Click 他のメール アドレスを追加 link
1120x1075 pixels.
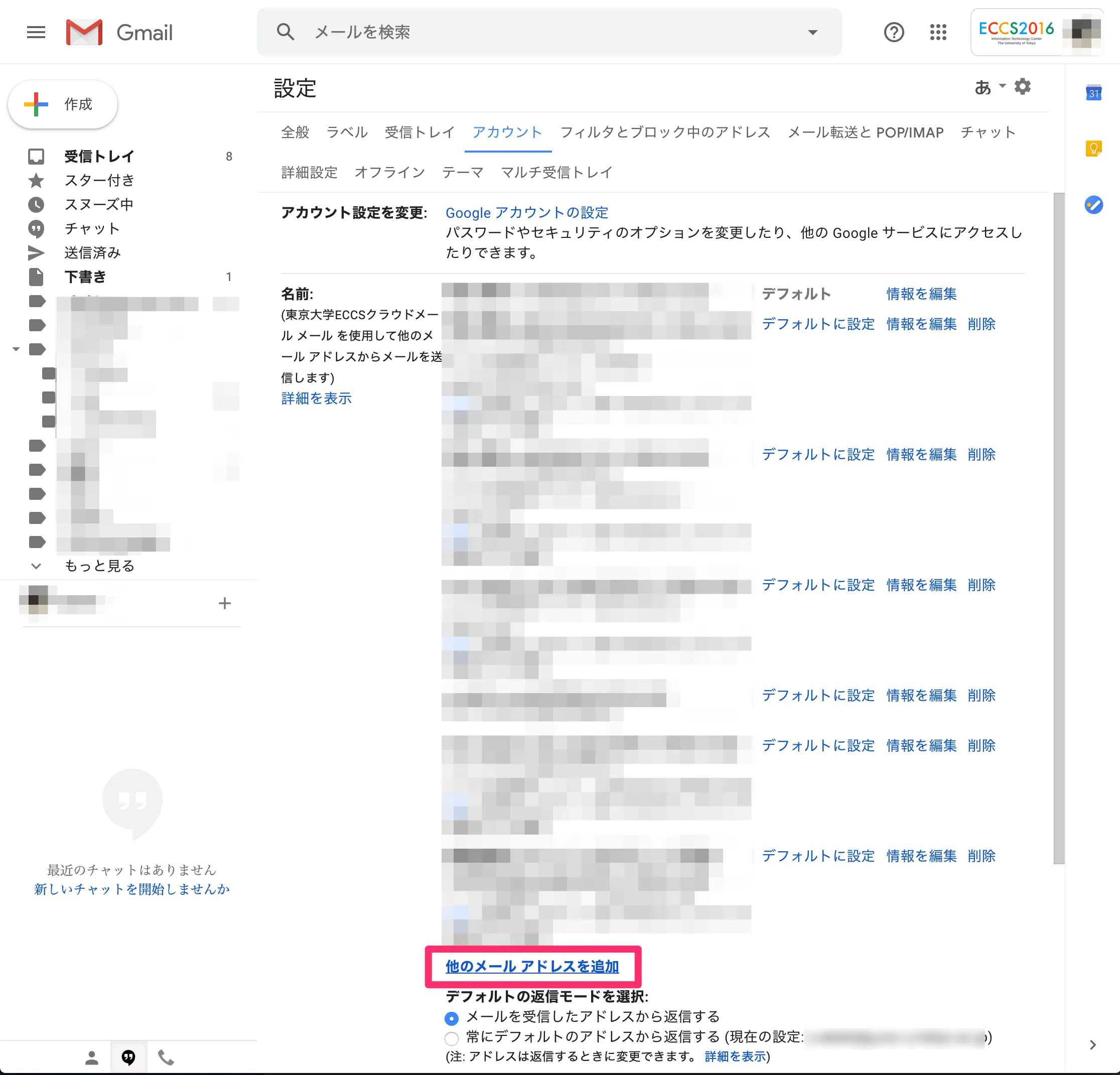pyautogui.click(x=532, y=967)
